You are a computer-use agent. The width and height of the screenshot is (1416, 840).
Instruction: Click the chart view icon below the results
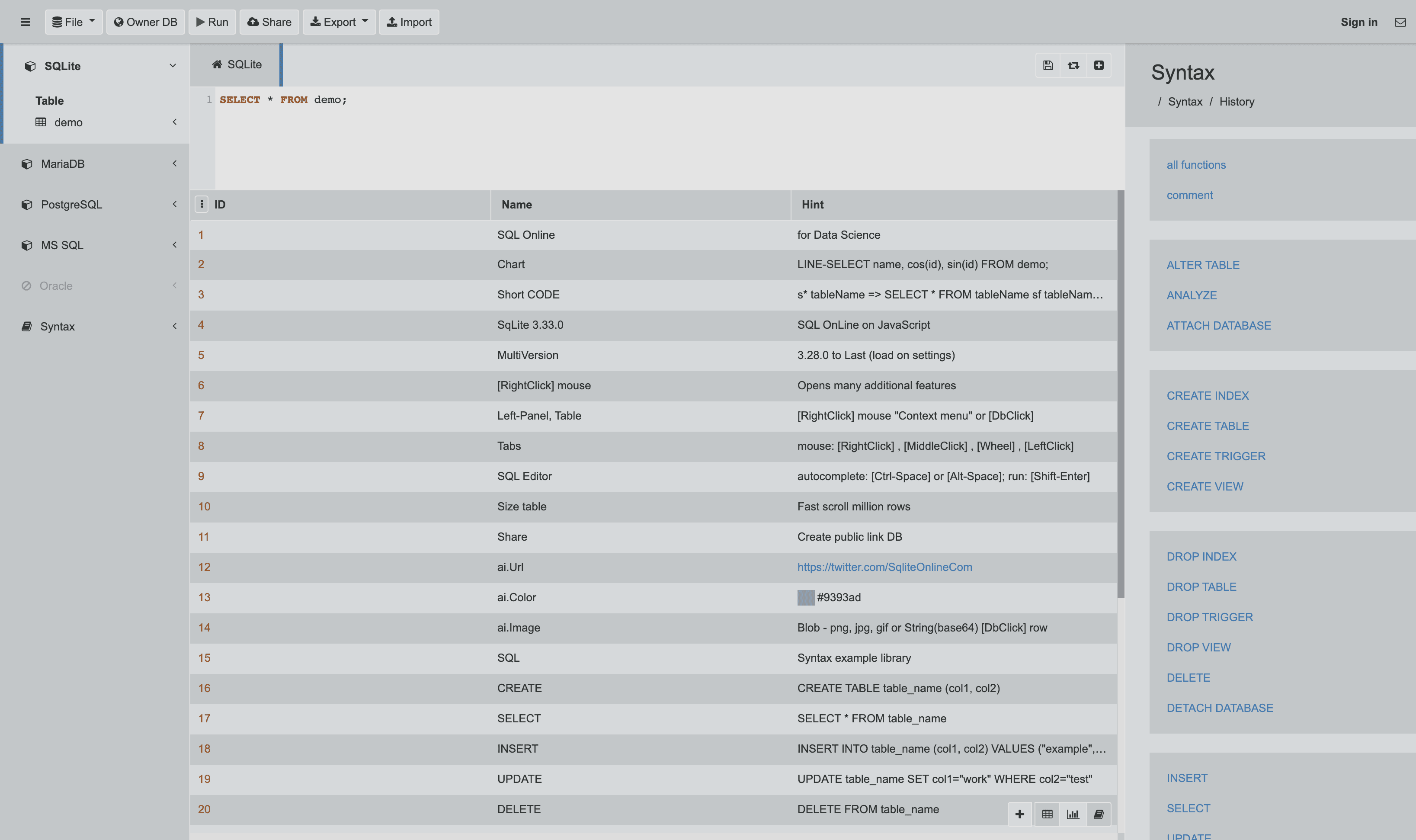[1073, 814]
